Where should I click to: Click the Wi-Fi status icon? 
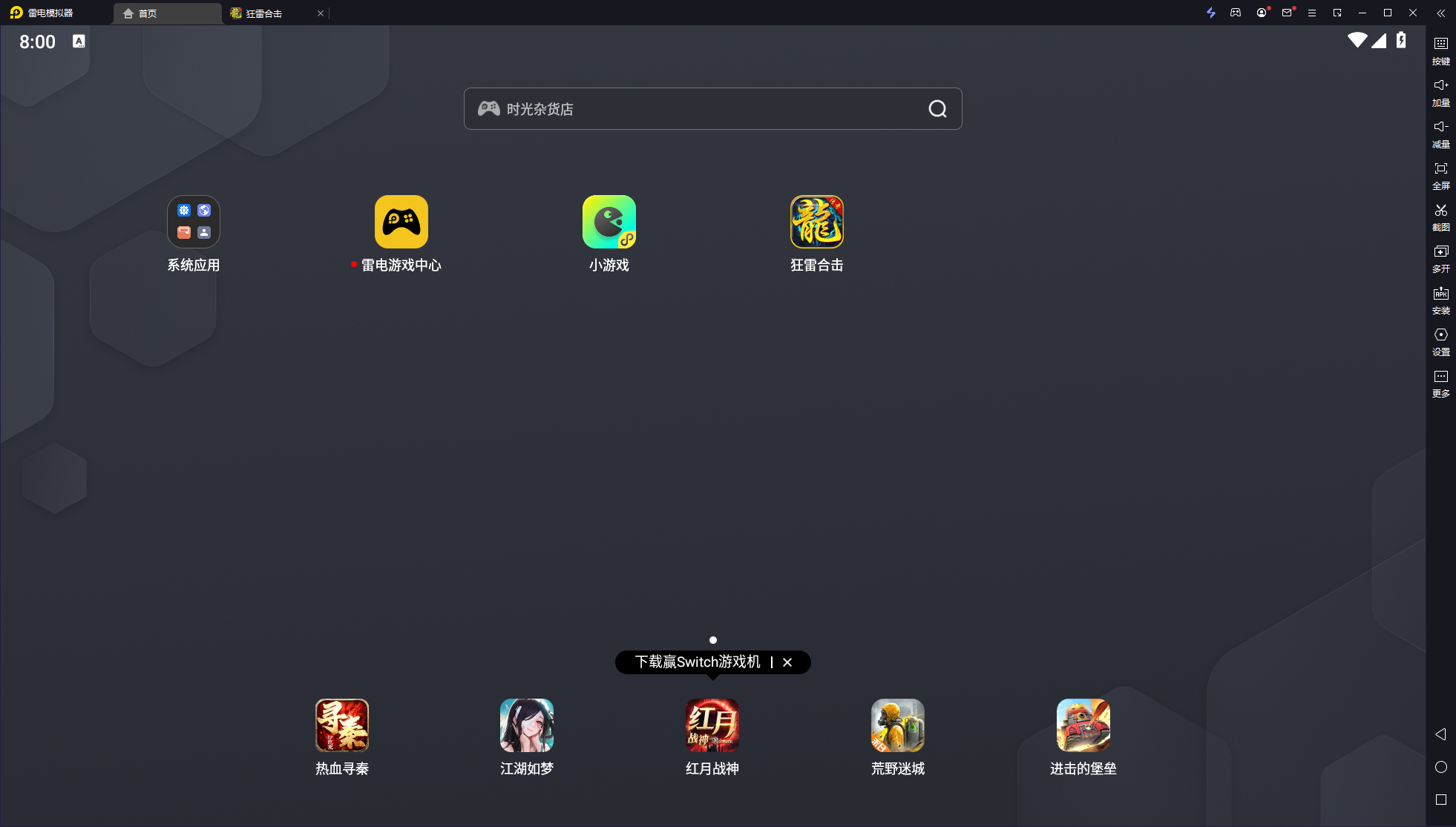pos(1357,40)
